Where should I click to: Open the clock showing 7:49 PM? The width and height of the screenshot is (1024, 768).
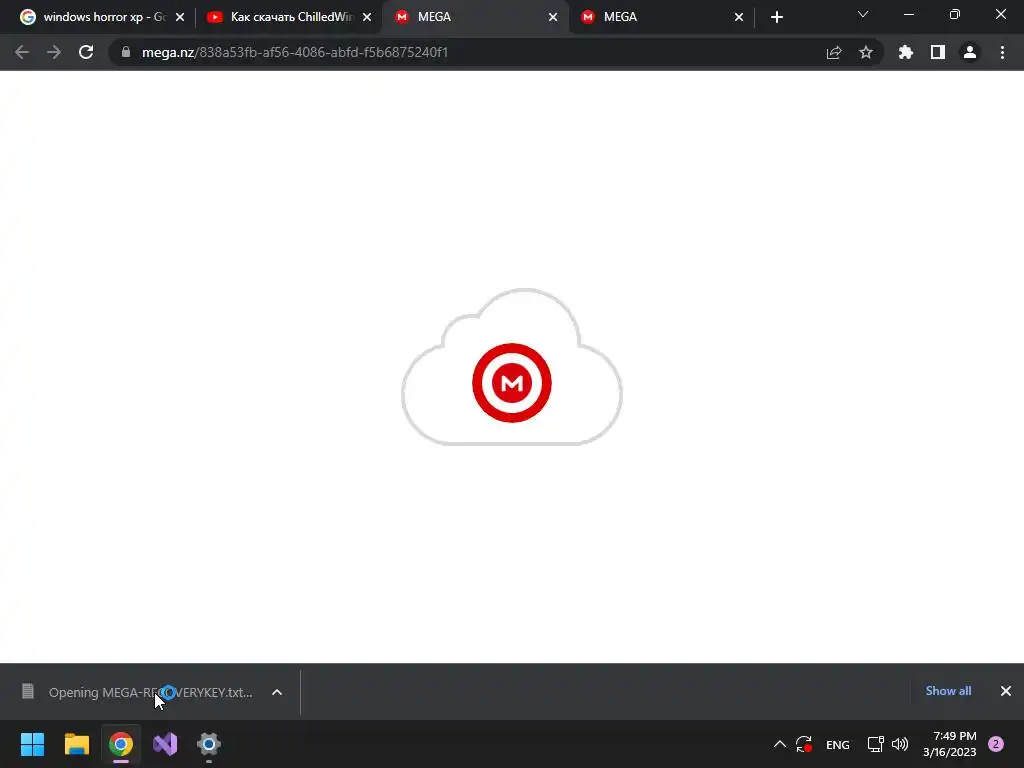point(950,744)
